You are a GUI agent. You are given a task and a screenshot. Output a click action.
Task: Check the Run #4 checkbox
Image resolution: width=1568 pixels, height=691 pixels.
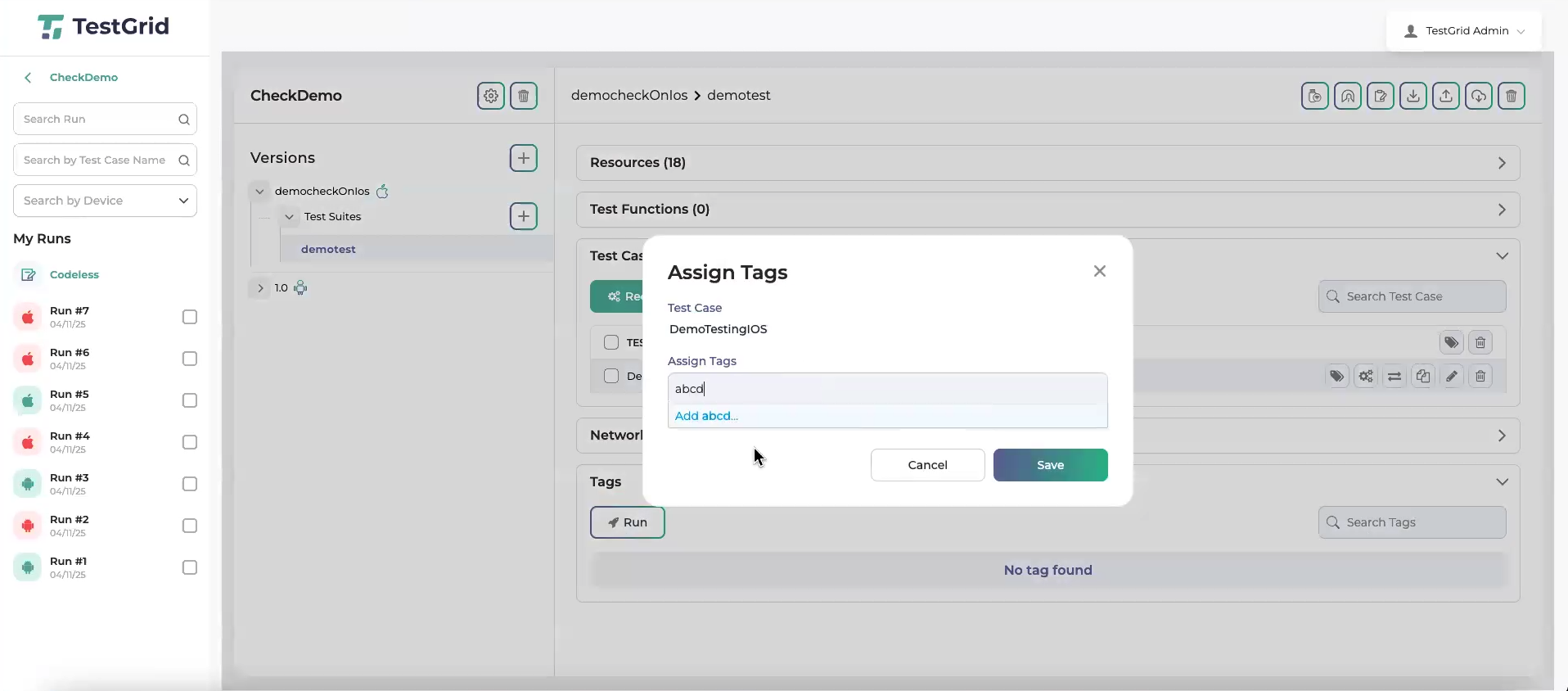pyautogui.click(x=190, y=442)
